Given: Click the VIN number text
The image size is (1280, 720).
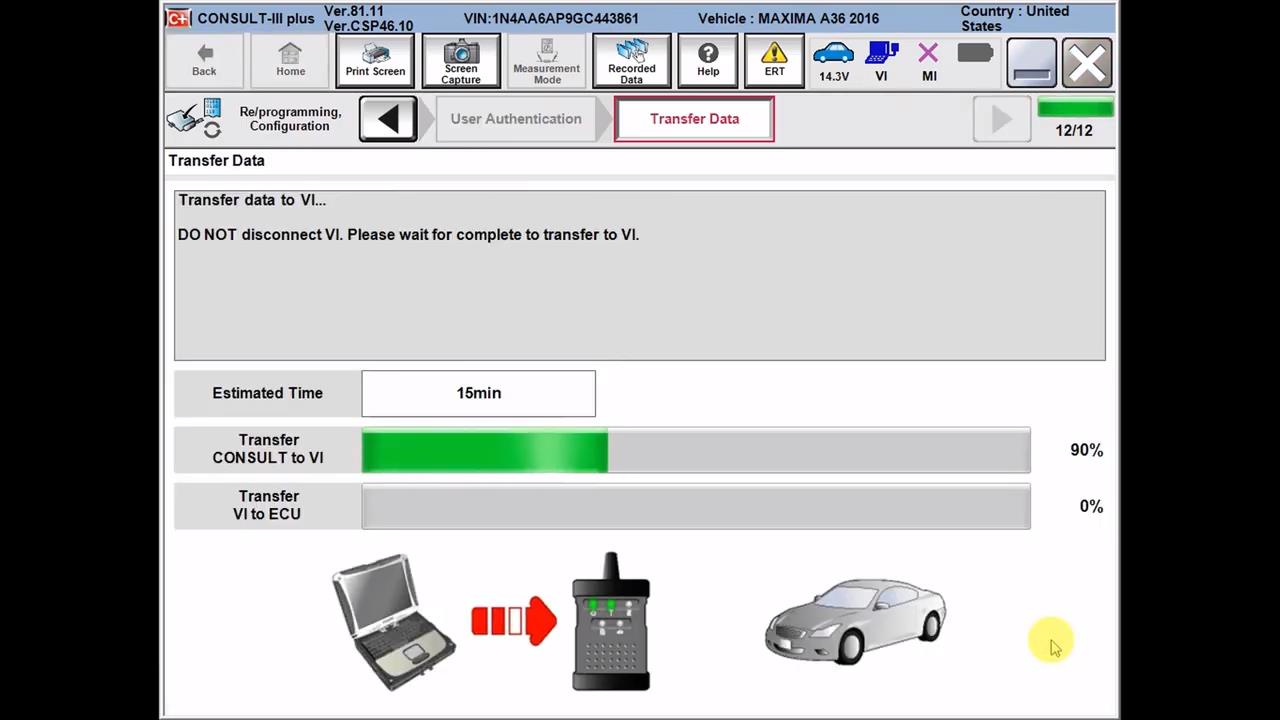Looking at the screenshot, I should [551, 18].
